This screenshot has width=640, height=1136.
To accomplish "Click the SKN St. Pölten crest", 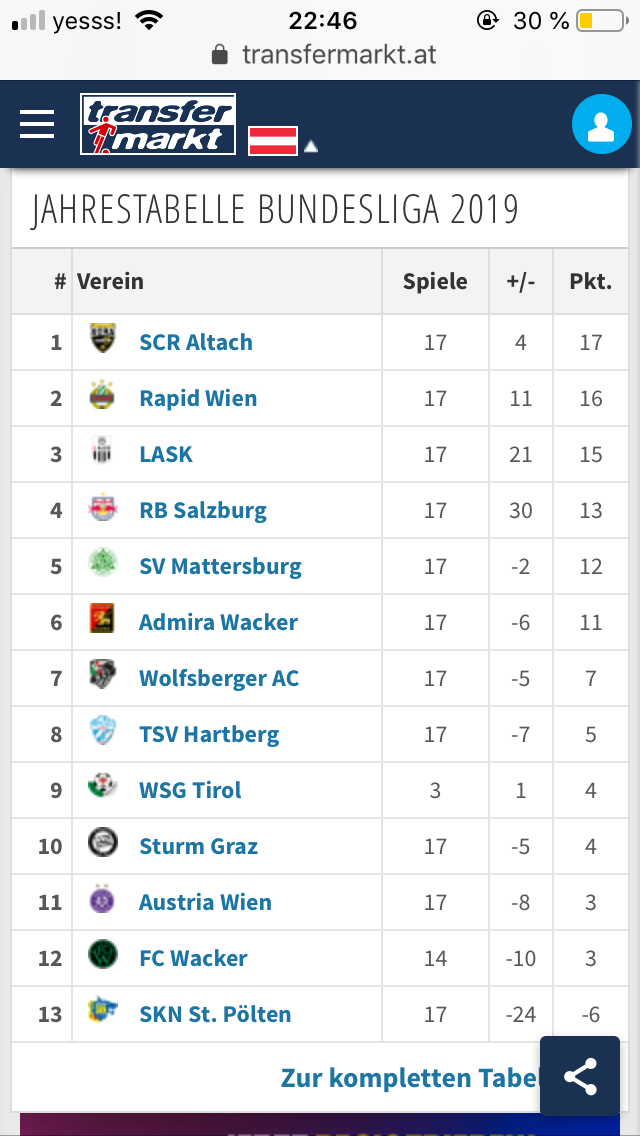I will [x=102, y=1010].
